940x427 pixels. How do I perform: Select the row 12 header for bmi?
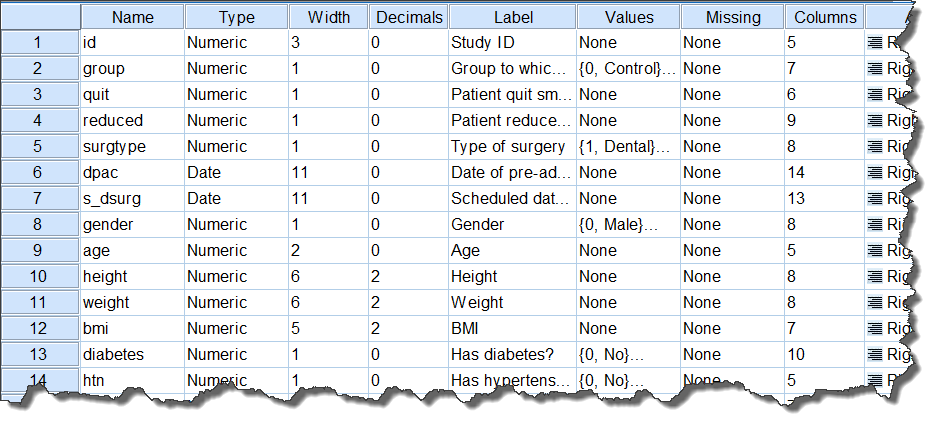point(40,328)
